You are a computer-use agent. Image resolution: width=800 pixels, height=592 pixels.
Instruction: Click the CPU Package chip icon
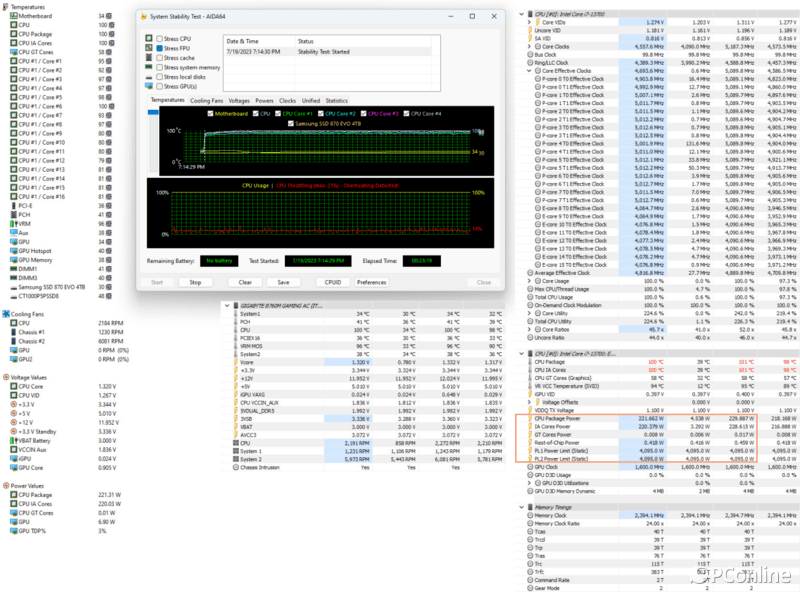point(14,34)
